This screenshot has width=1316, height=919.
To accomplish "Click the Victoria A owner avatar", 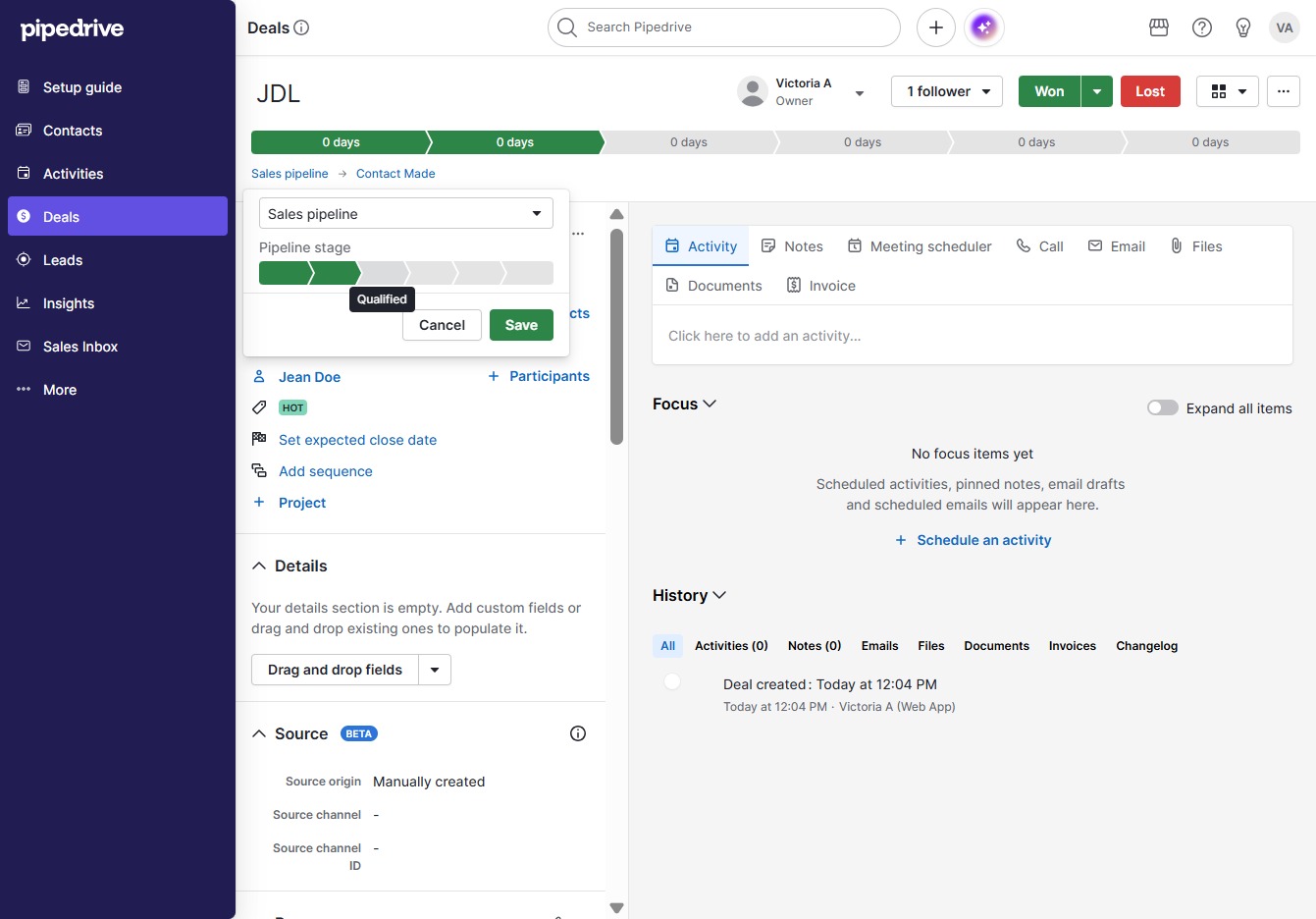I will click(x=753, y=91).
